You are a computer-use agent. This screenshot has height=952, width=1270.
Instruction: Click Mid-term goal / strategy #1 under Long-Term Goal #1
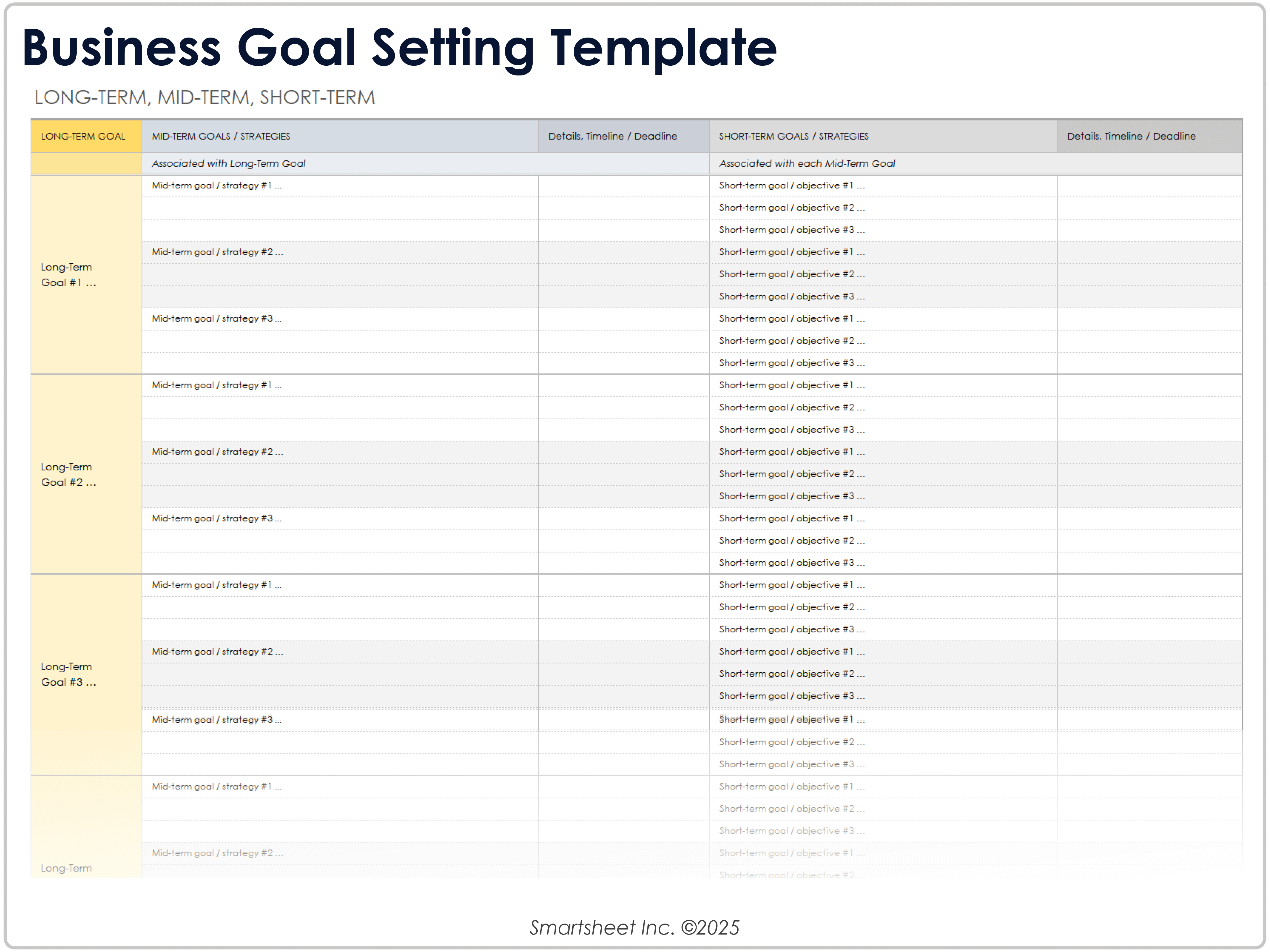pyautogui.click(x=217, y=186)
